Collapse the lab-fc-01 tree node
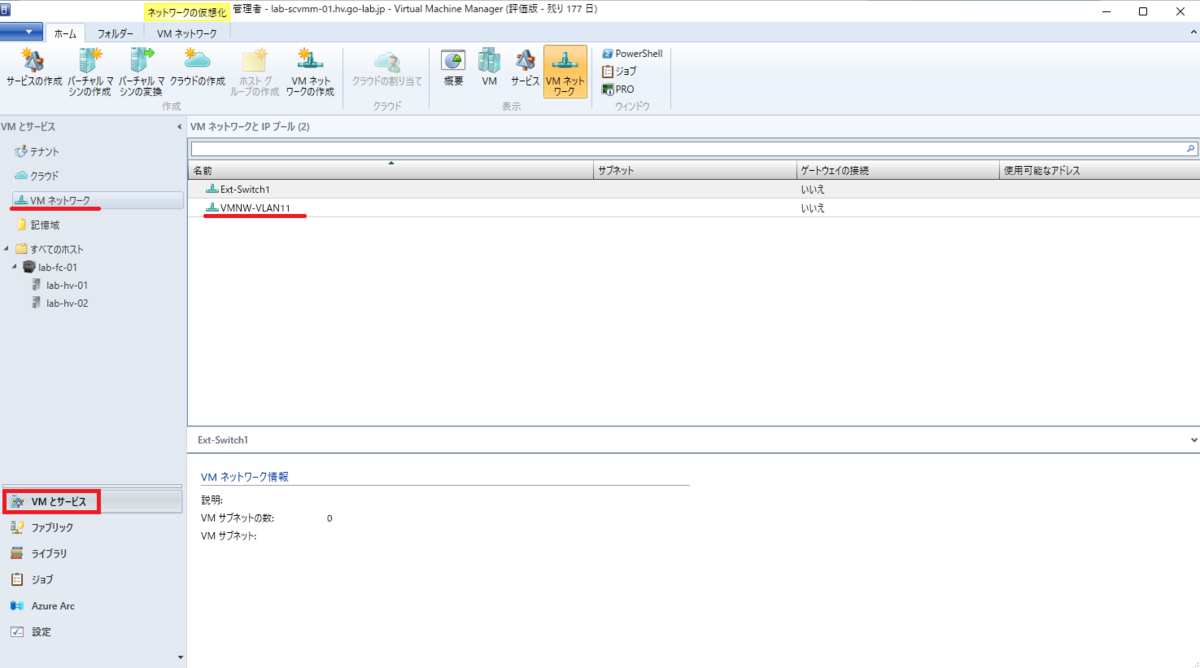This screenshot has height=668, width=1200. pyautogui.click(x=15, y=267)
